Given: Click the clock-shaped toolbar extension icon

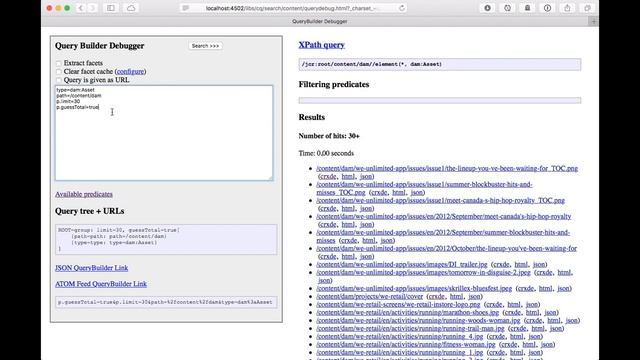Looking at the screenshot, I should coord(507,8).
